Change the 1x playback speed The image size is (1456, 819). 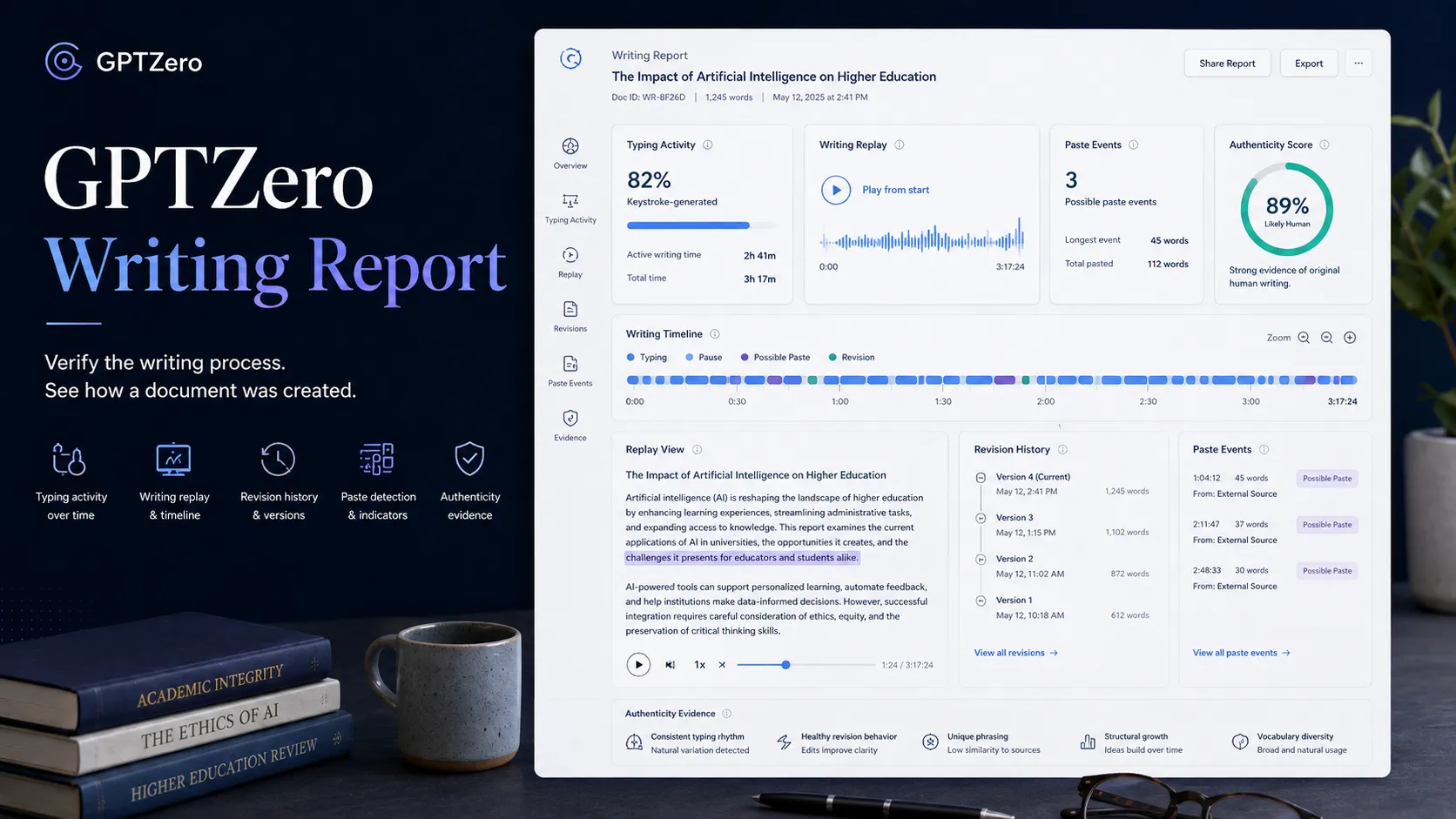tap(699, 665)
